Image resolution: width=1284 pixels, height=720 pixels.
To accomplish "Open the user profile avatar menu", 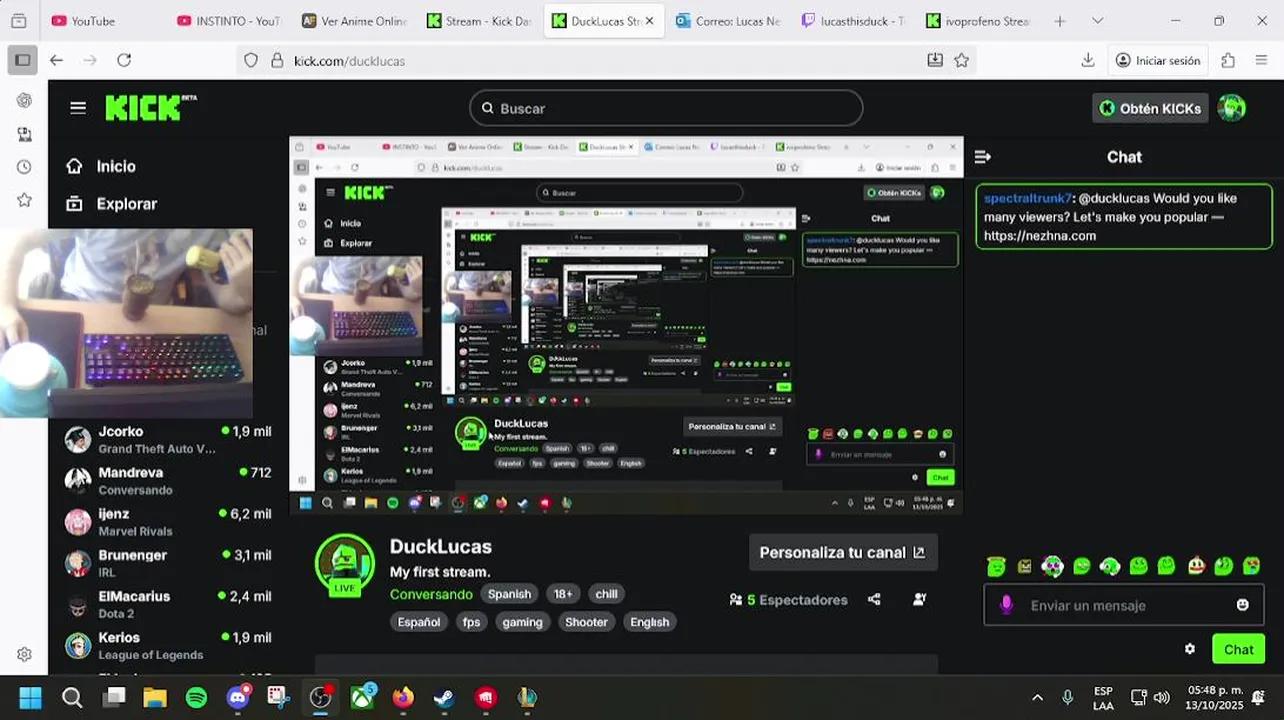I will [1232, 108].
